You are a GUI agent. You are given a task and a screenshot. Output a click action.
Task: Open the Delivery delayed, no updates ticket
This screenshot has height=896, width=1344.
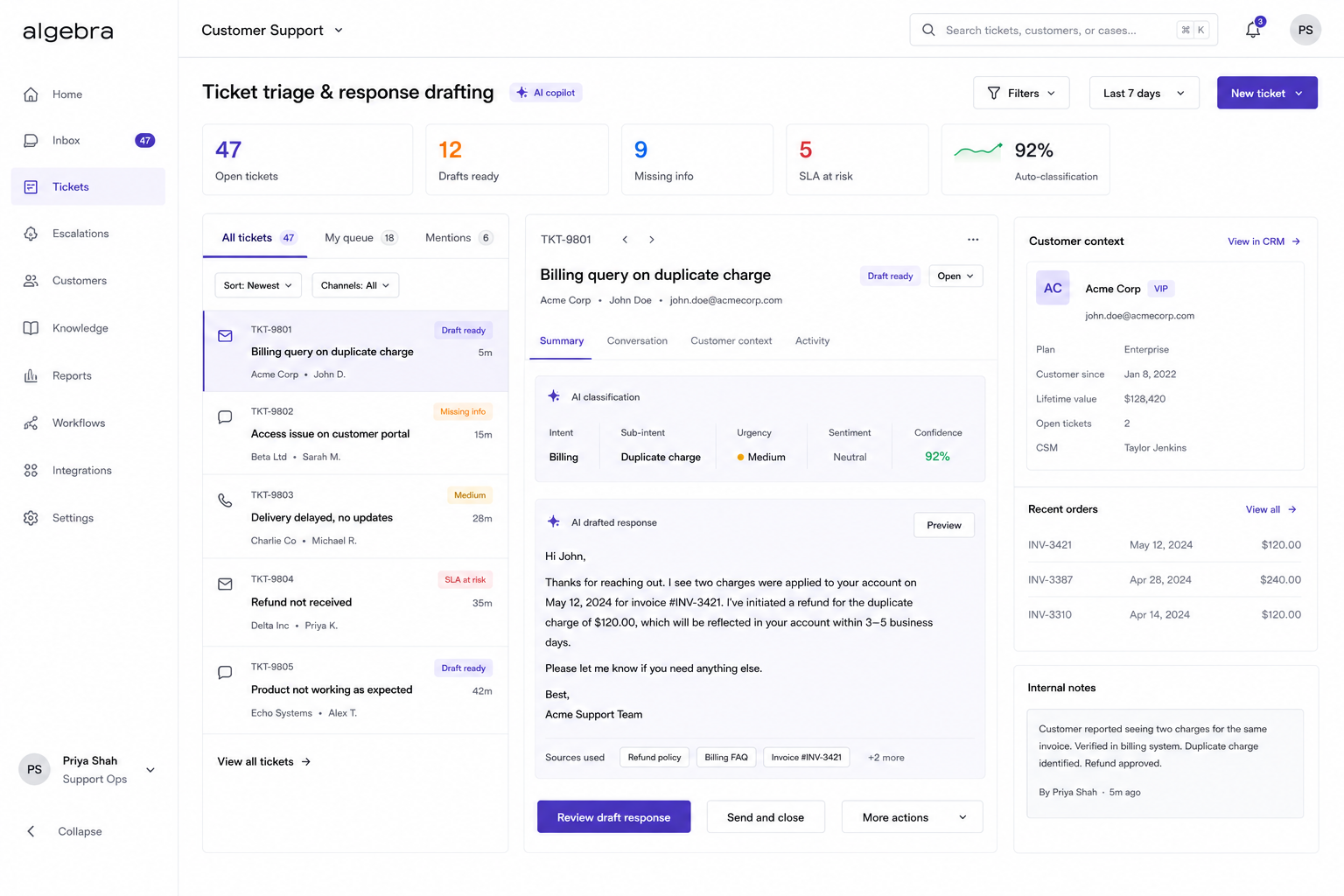(x=355, y=517)
